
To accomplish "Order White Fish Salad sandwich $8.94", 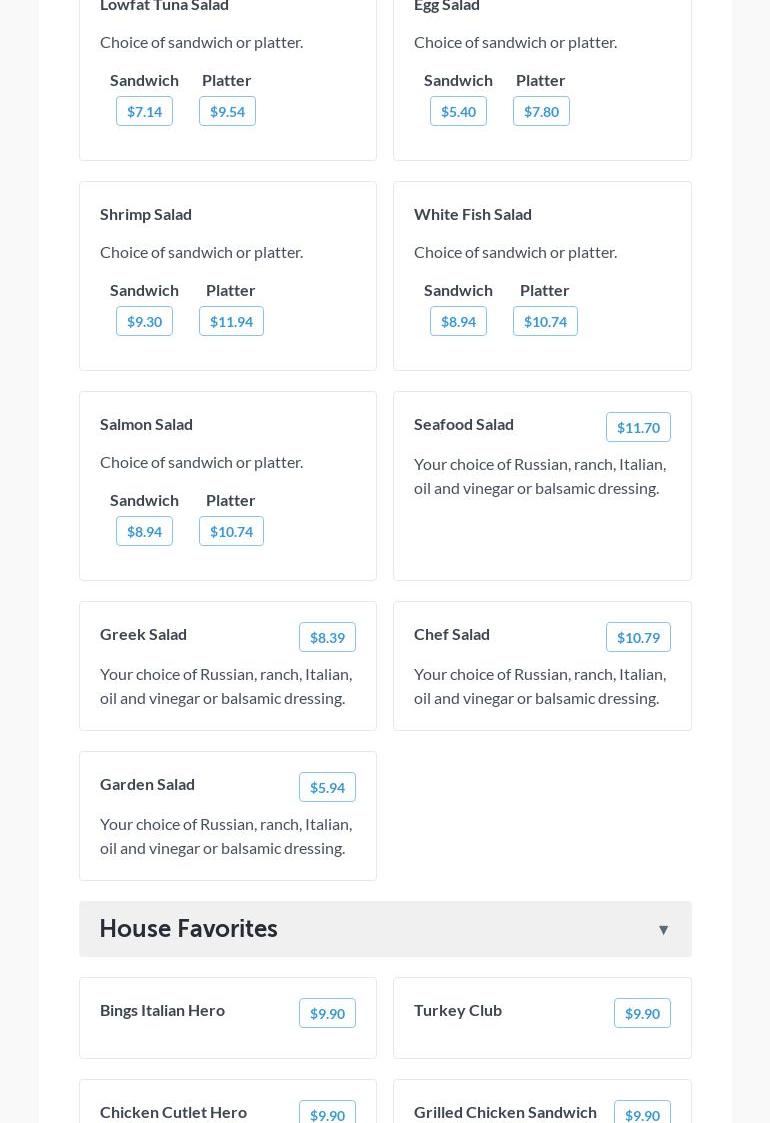I will coord(458,321).
